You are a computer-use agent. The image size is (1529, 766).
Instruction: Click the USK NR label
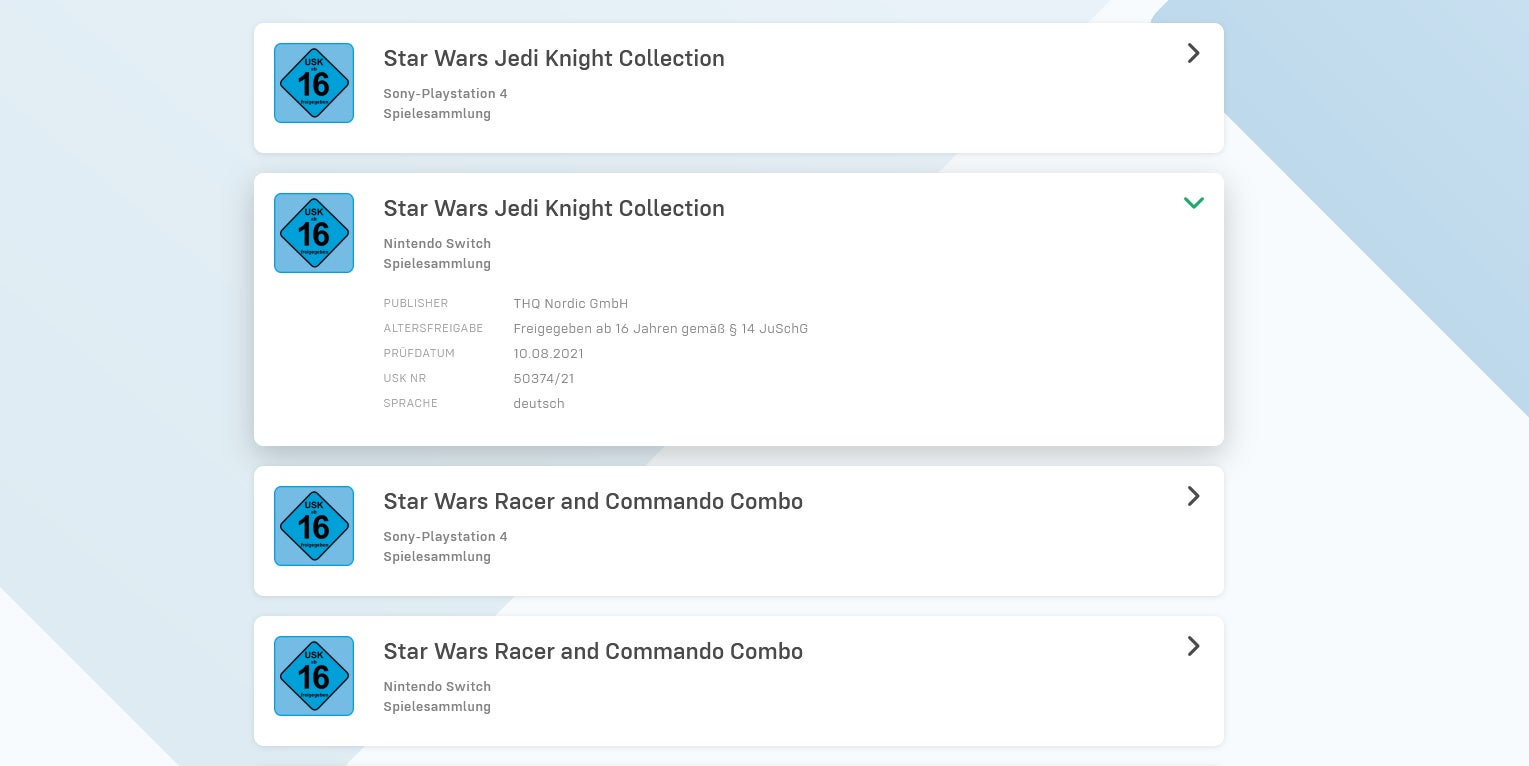pos(405,378)
